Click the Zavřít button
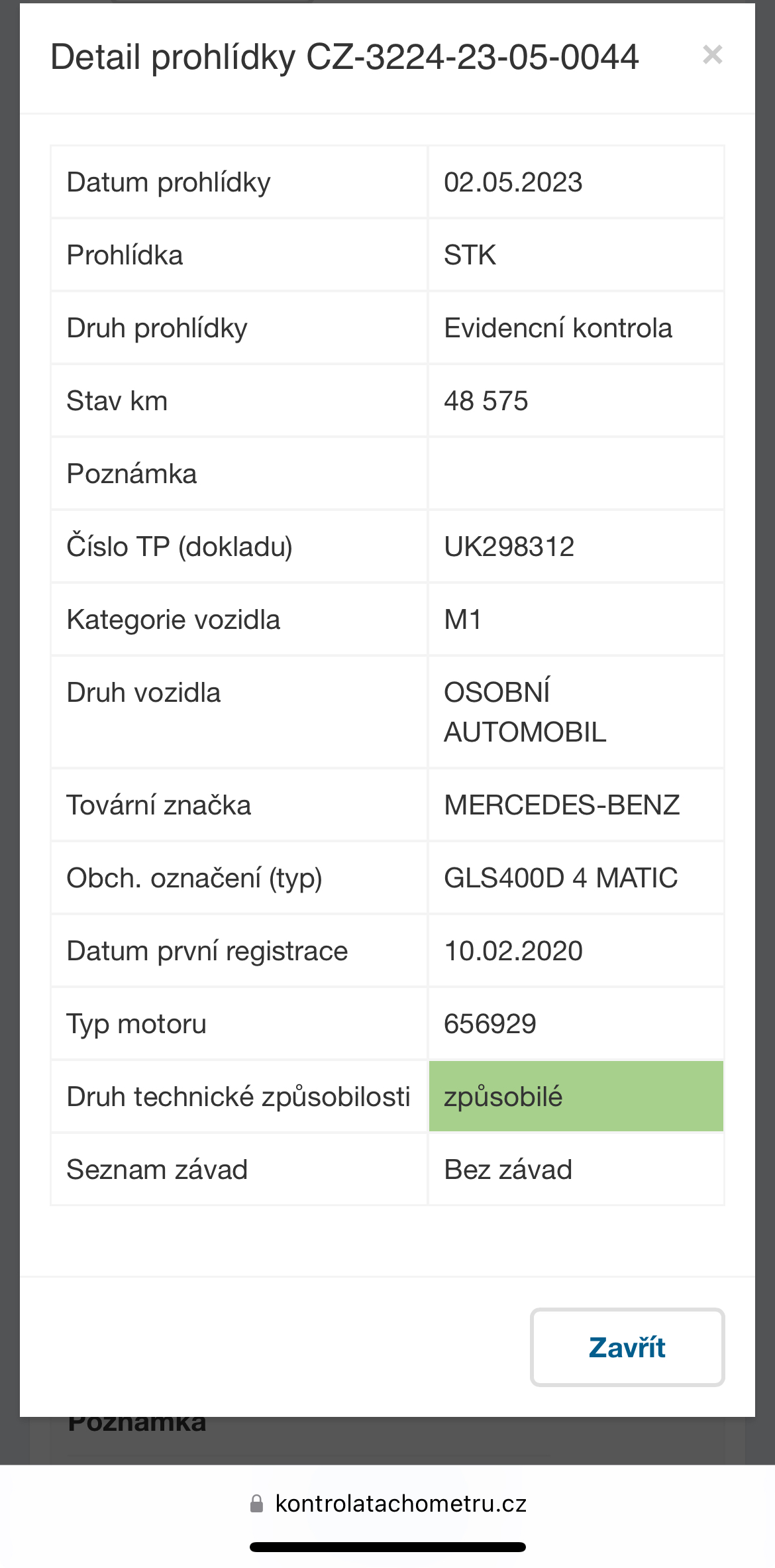Image resolution: width=775 pixels, height=1568 pixels. (627, 1347)
